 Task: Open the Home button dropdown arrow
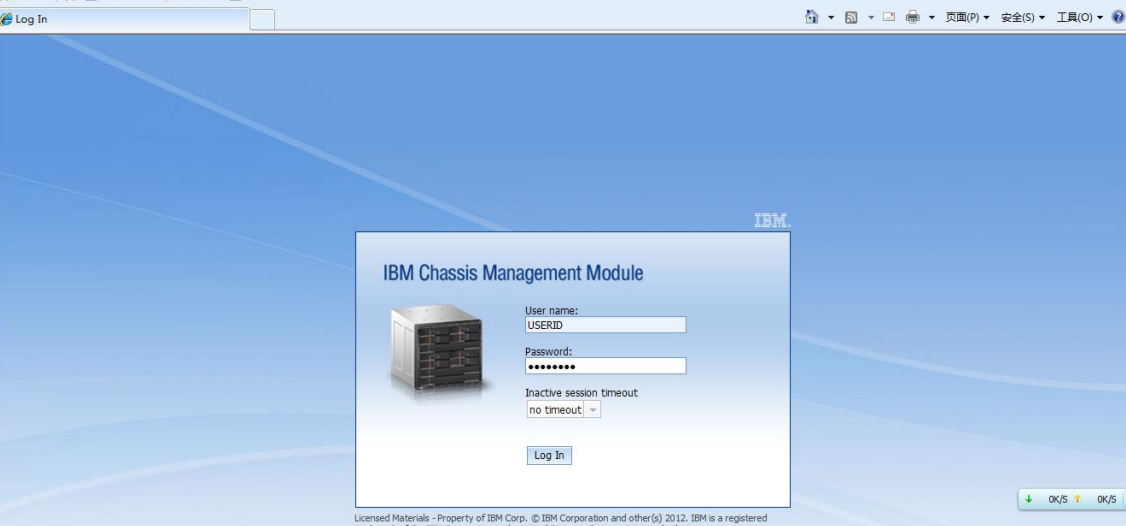click(x=831, y=17)
